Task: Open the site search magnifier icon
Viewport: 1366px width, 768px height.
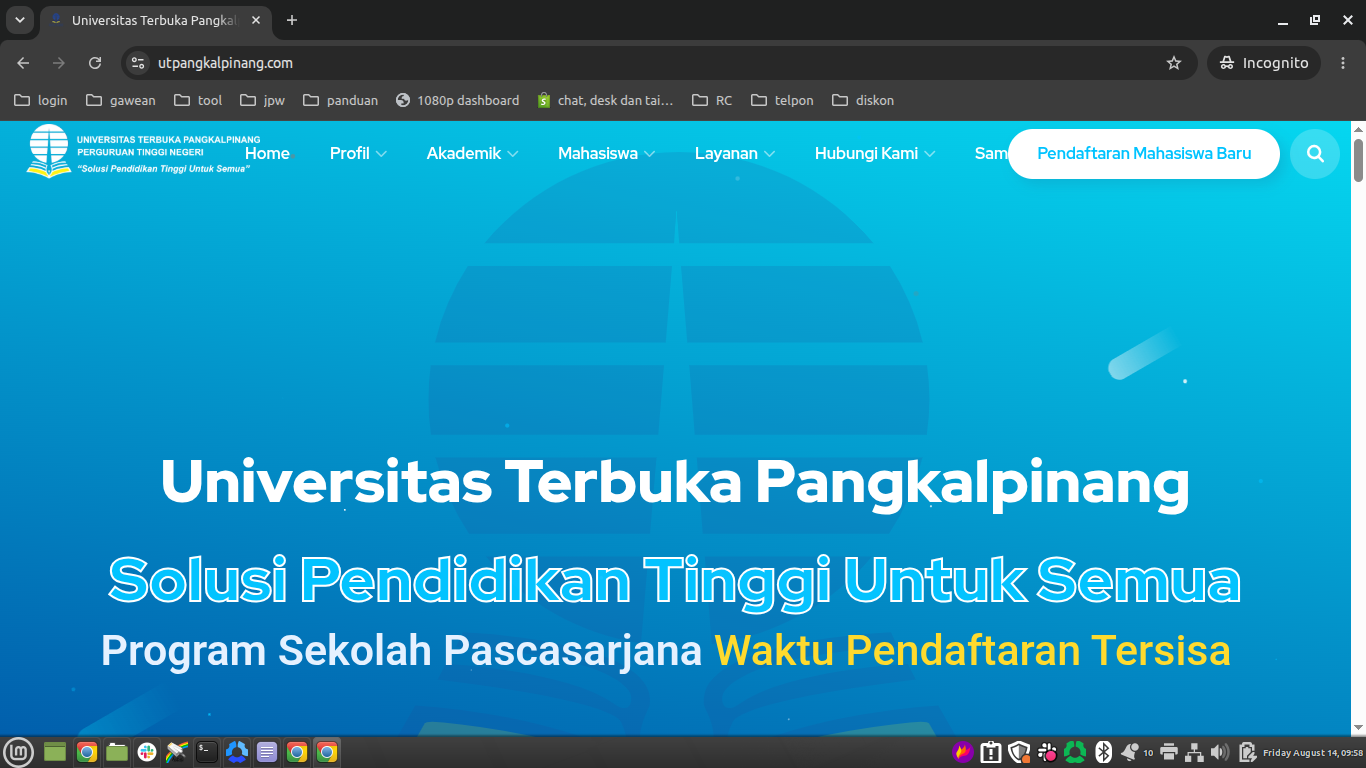Action: tap(1315, 154)
